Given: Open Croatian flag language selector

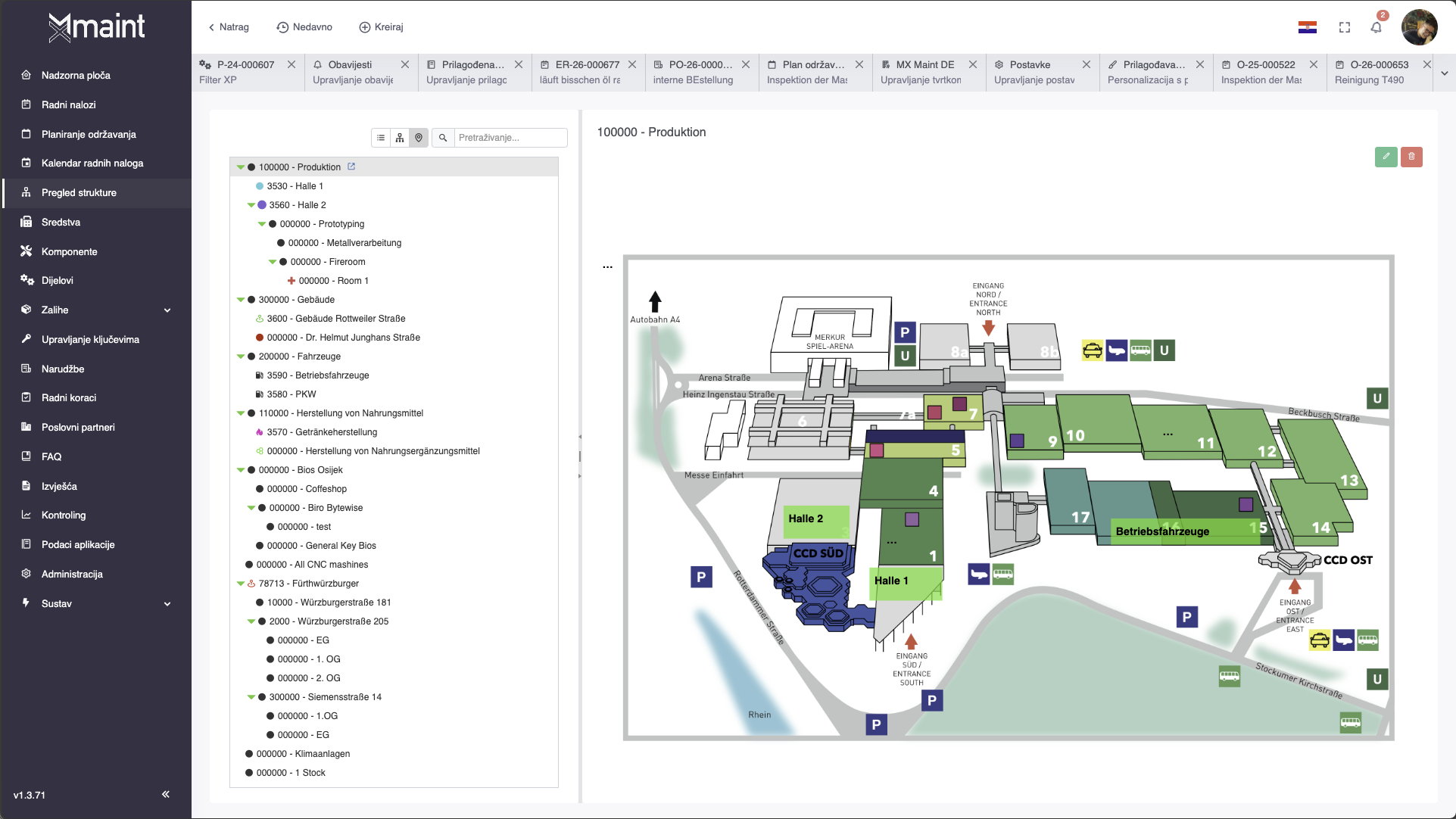Looking at the screenshot, I should click(x=1307, y=28).
